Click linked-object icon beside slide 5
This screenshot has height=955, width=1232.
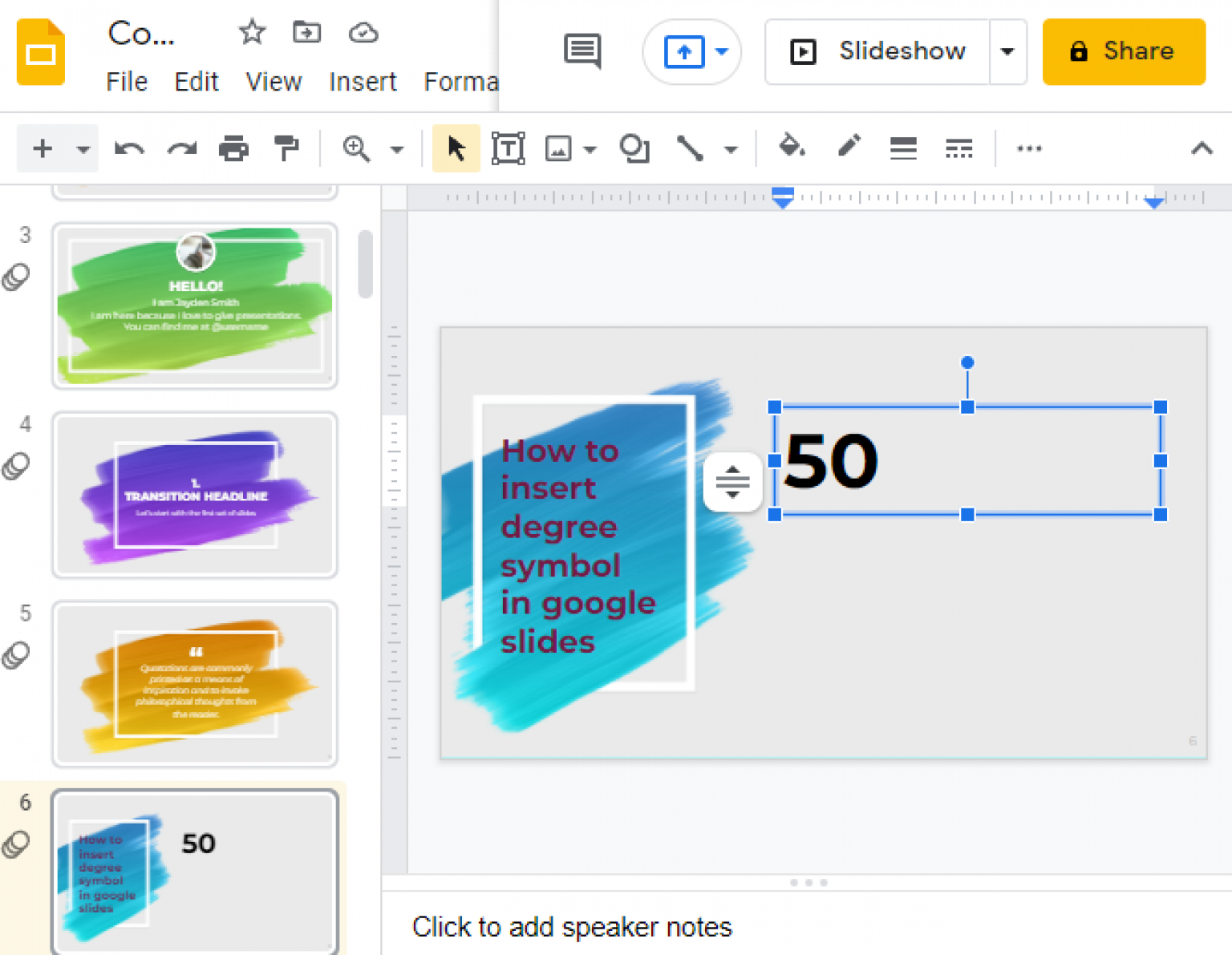(16, 655)
